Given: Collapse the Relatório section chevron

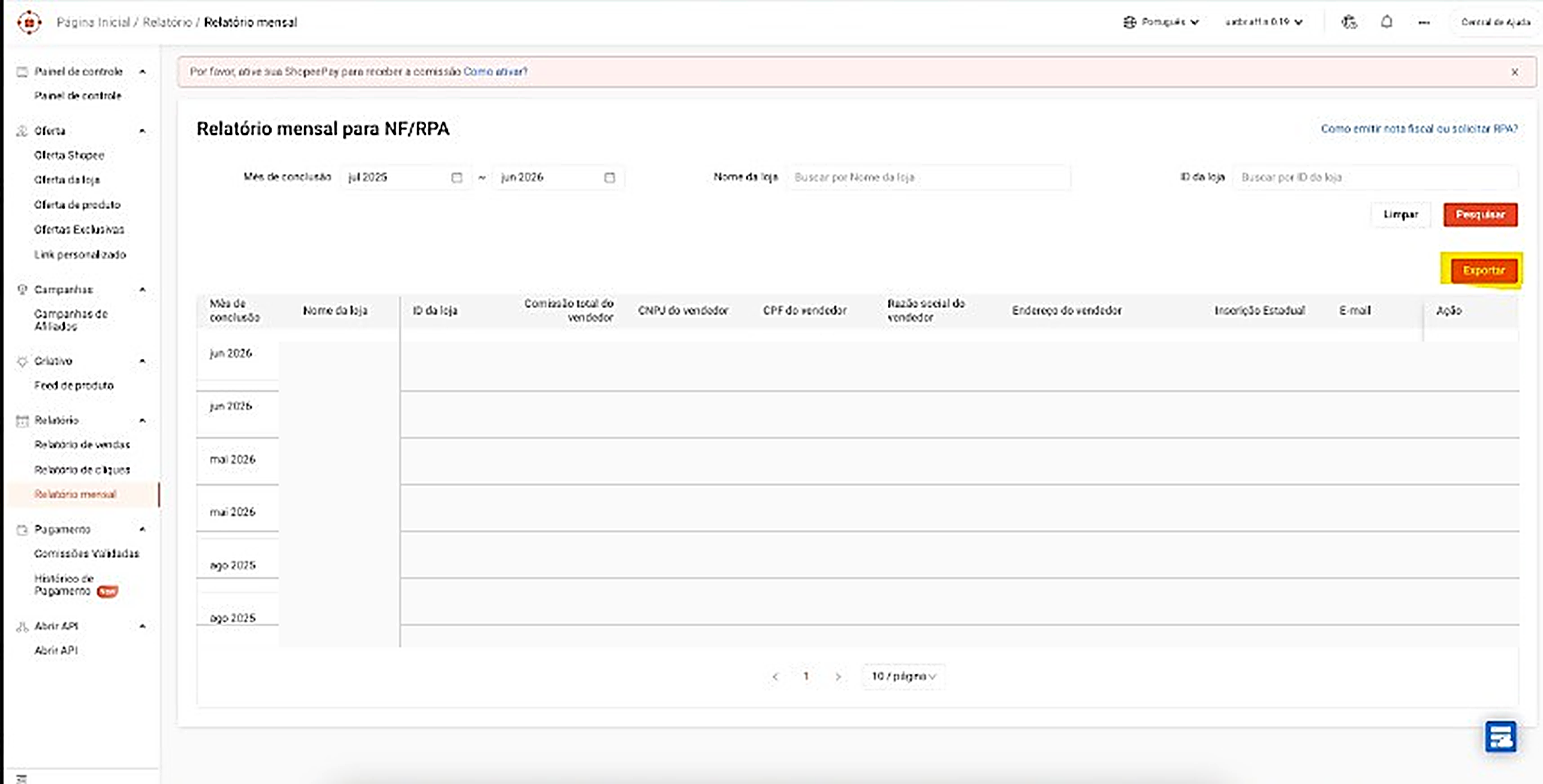Looking at the screenshot, I should (143, 420).
